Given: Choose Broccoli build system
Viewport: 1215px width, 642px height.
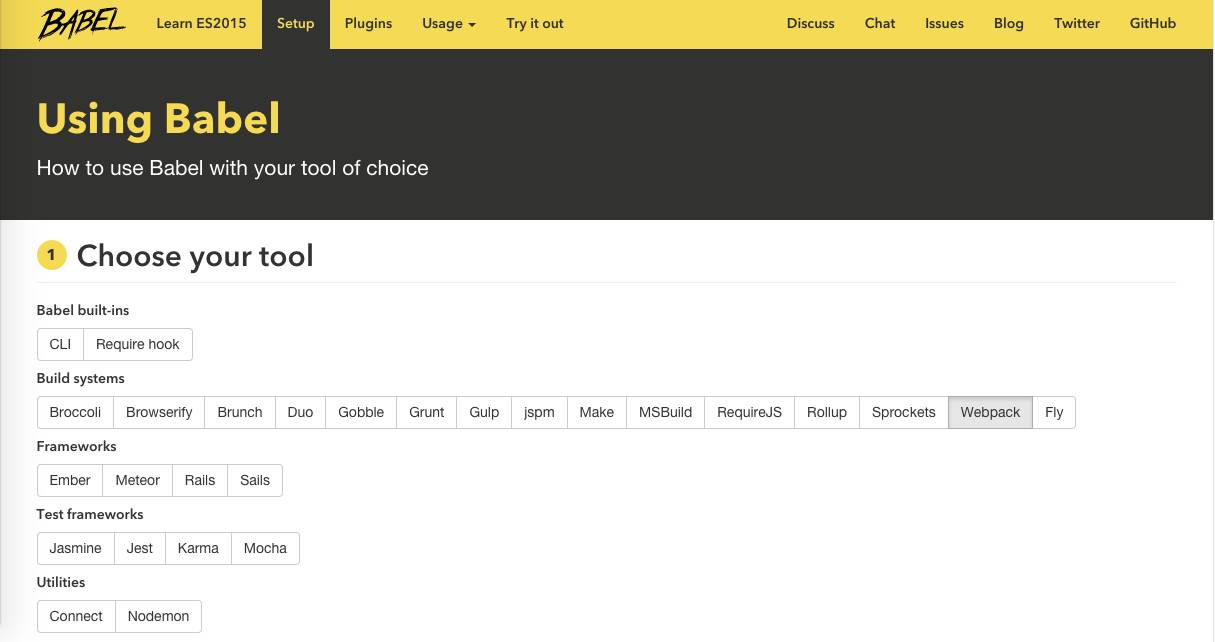Looking at the screenshot, I should 75,412.
